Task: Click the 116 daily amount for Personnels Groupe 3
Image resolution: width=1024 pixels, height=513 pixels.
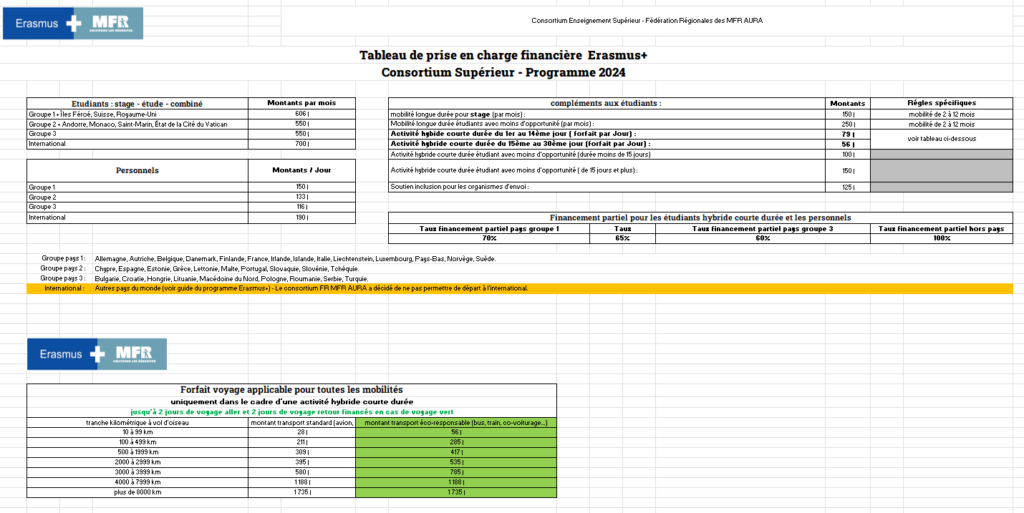Action: (302, 207)
